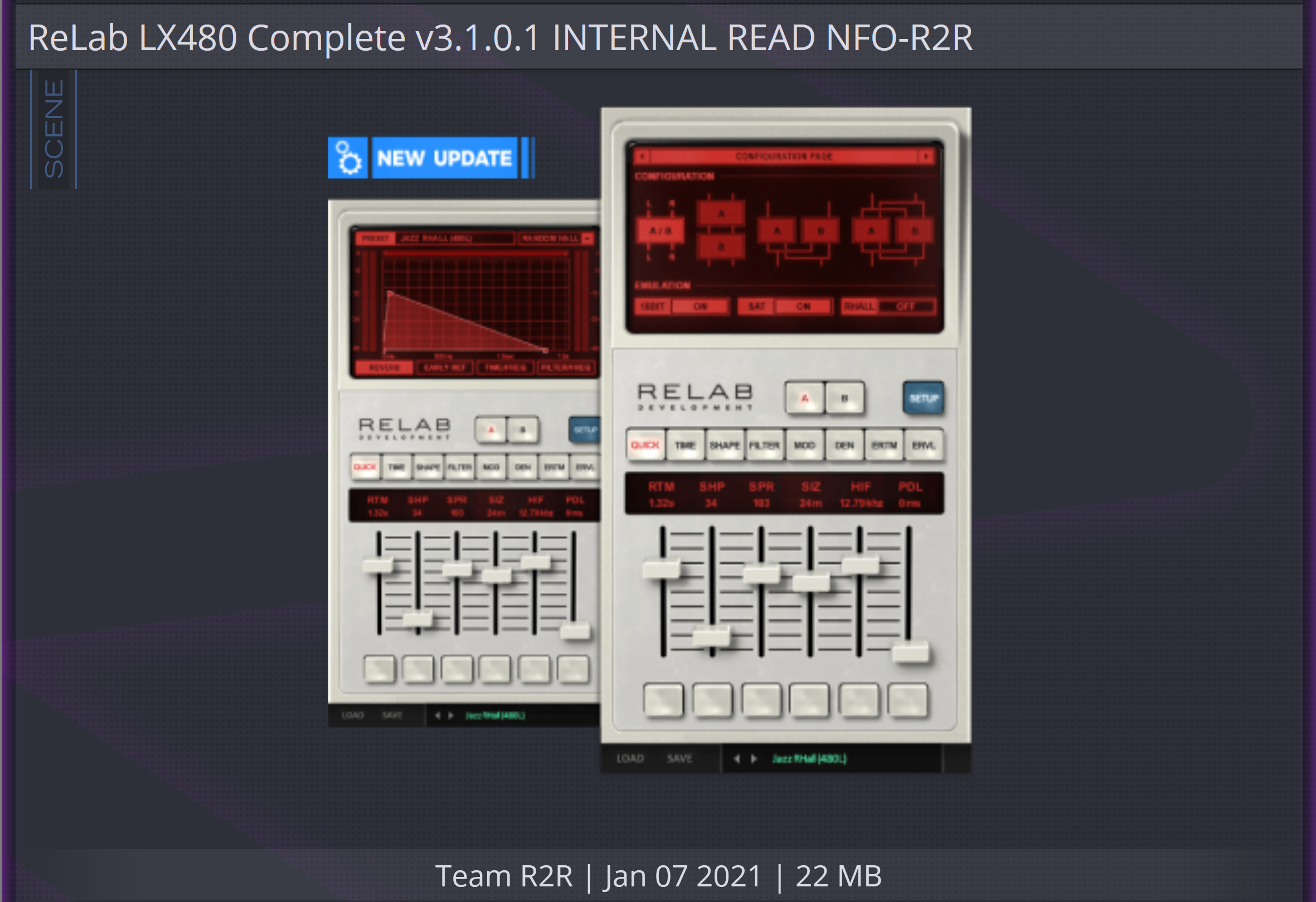
Task: Open the MOD tab on front plugin
Action: 804,445
